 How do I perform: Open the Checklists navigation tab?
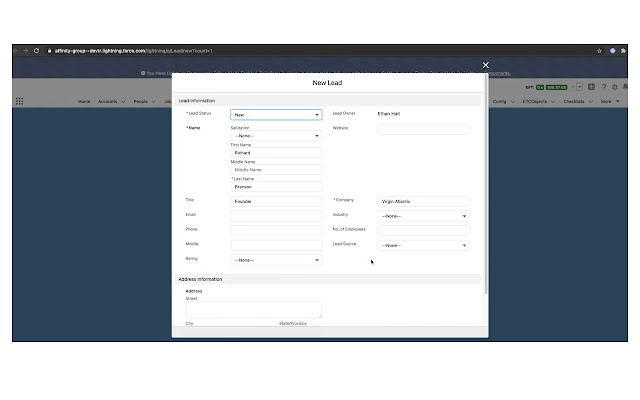tap(575, 101)
